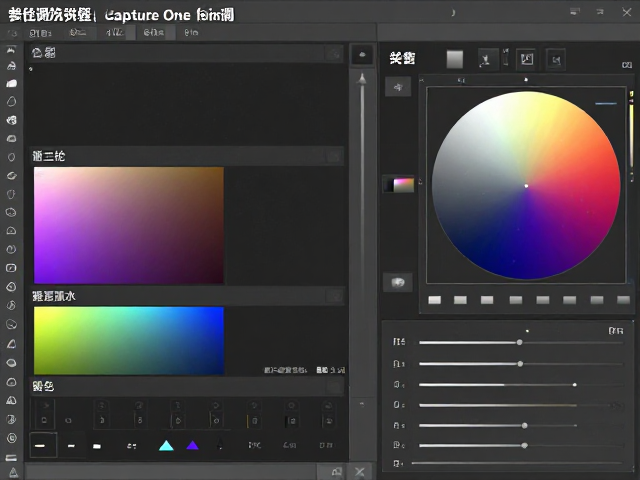The width and height of the screenshot is (640, 480).
Task: Click the large grey square swatch above color wheel
Action: click(x=455, y=60)
